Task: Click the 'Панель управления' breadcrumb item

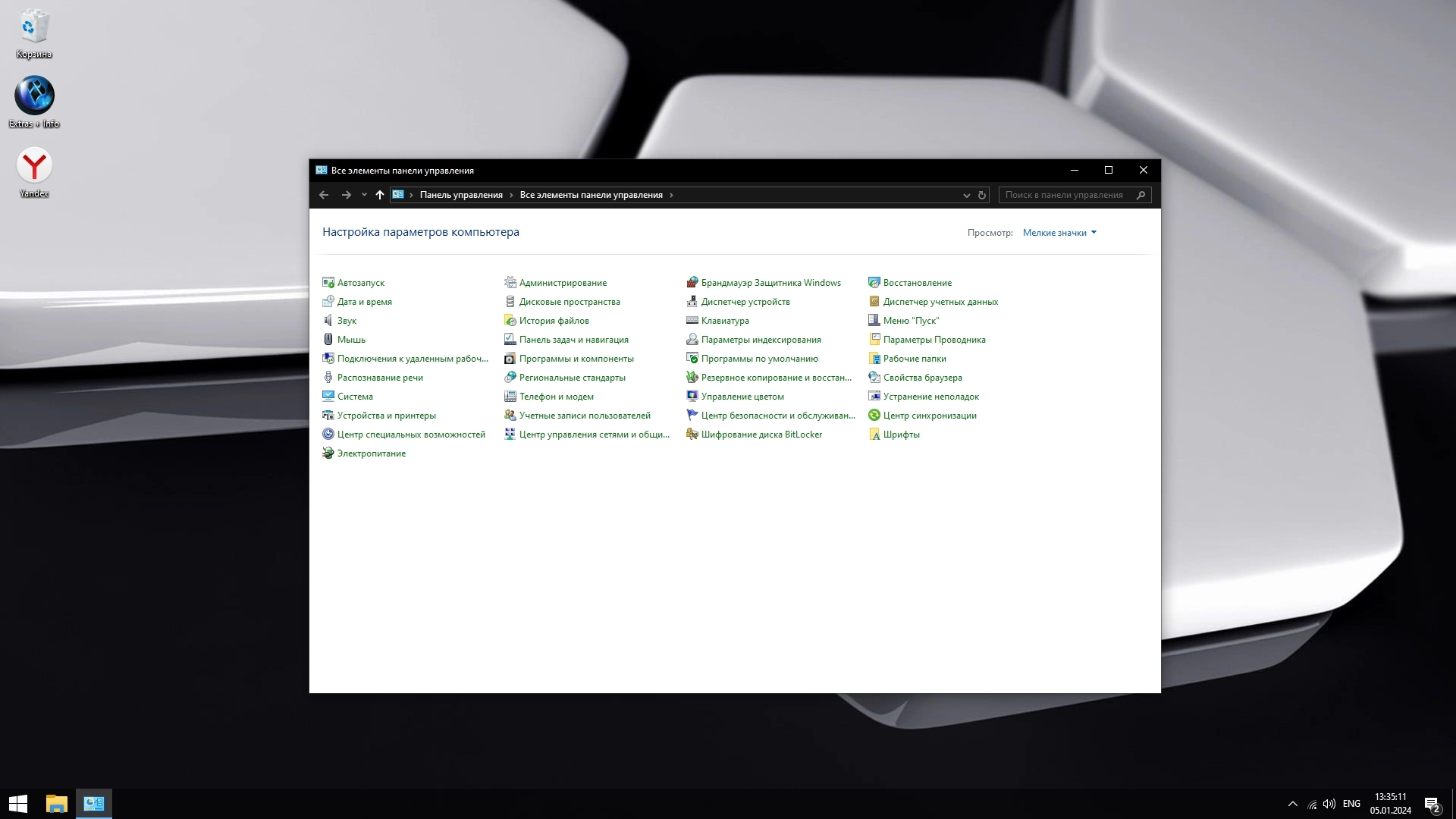Action: pos(461,195)
